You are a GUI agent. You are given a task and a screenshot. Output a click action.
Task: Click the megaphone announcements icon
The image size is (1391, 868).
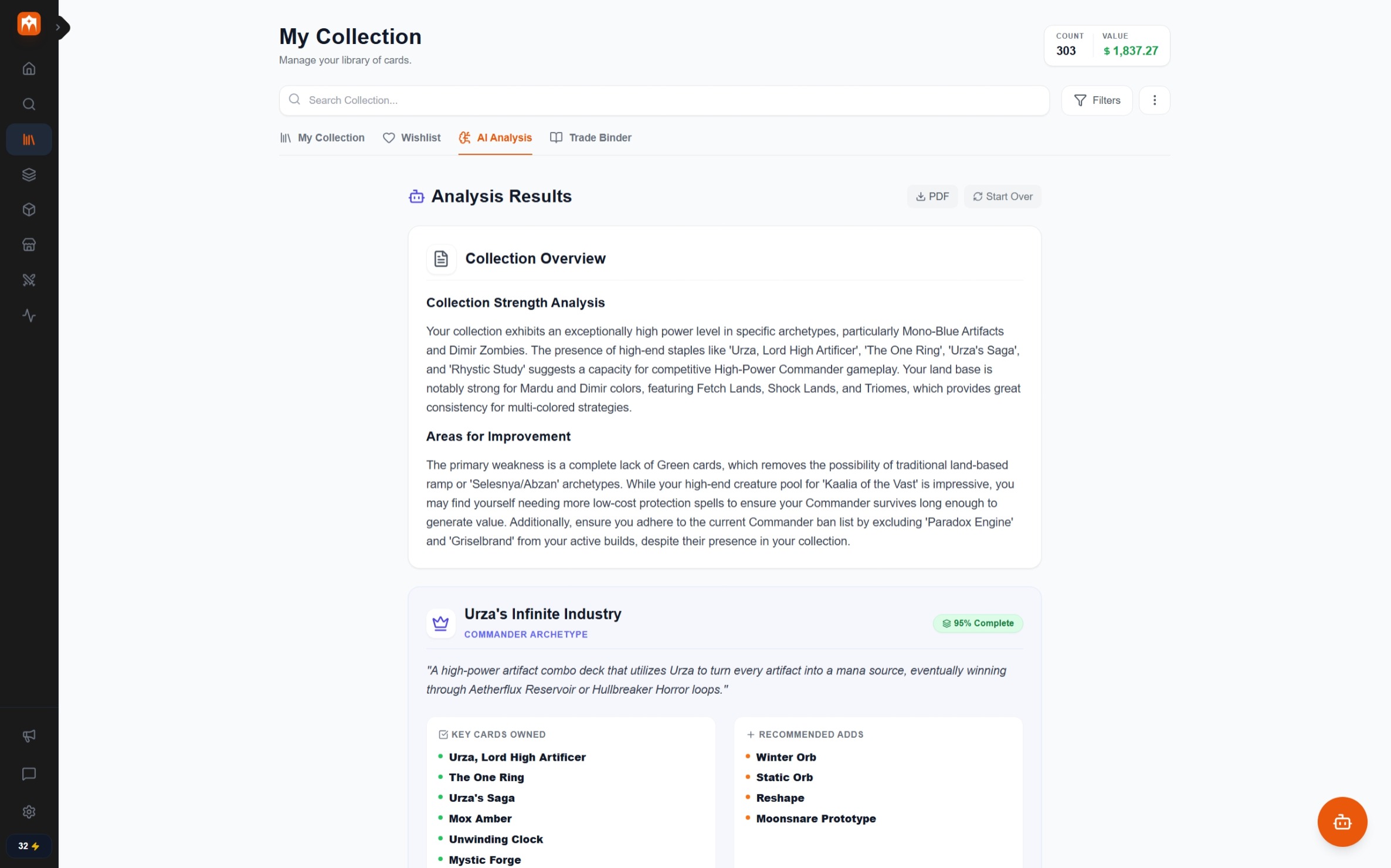tap(29, 735)
